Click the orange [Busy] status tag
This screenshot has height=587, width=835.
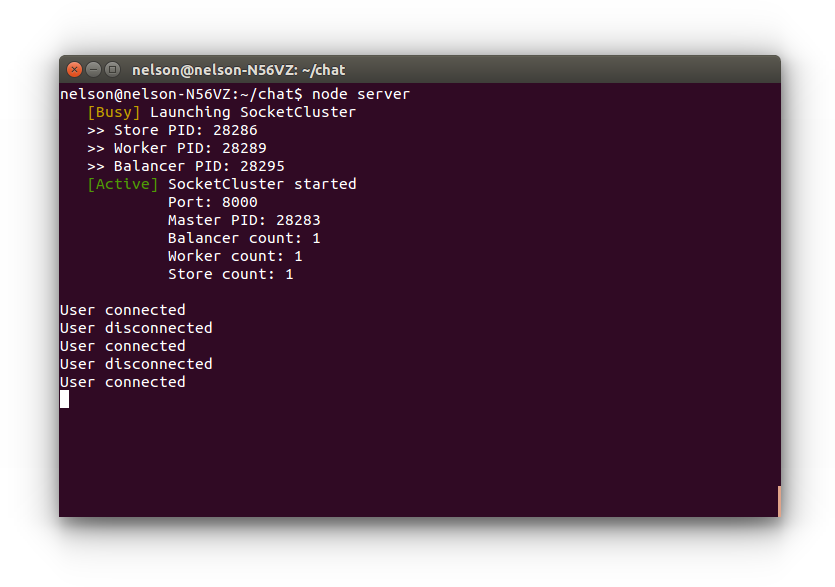(x=114, y=112)
